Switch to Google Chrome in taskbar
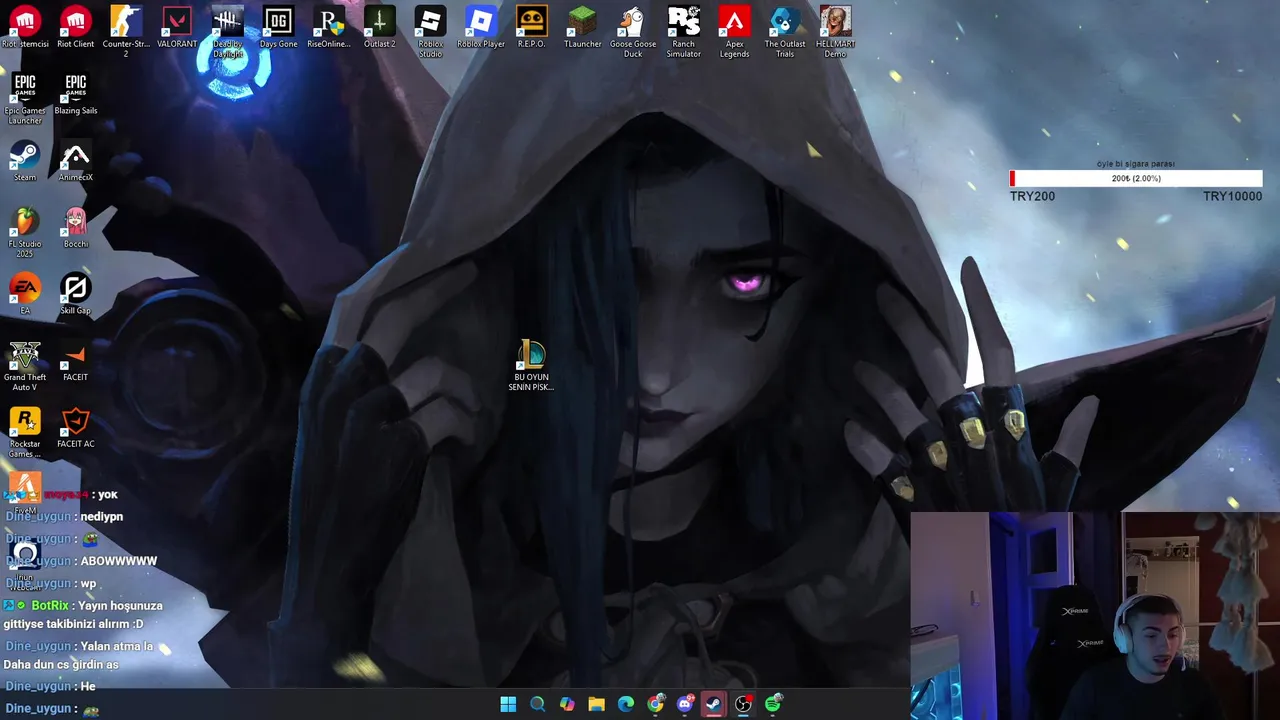Viewport: 1280px width, 720px height. coord(655,704)
